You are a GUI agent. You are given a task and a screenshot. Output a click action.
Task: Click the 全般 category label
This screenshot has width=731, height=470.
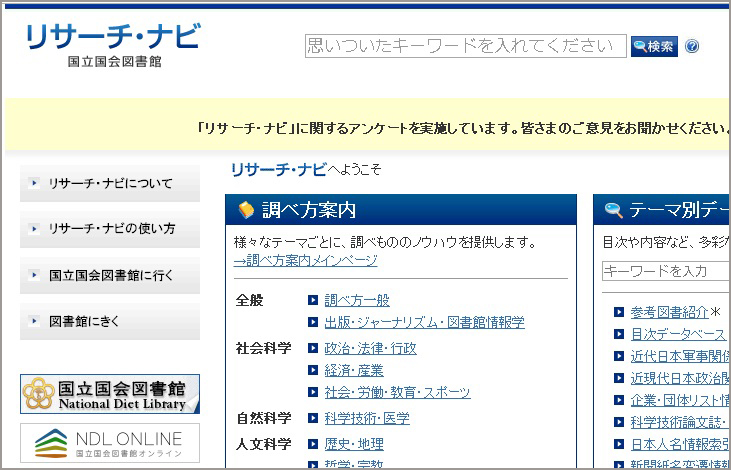pyautogui.click(x=249, y=300)
